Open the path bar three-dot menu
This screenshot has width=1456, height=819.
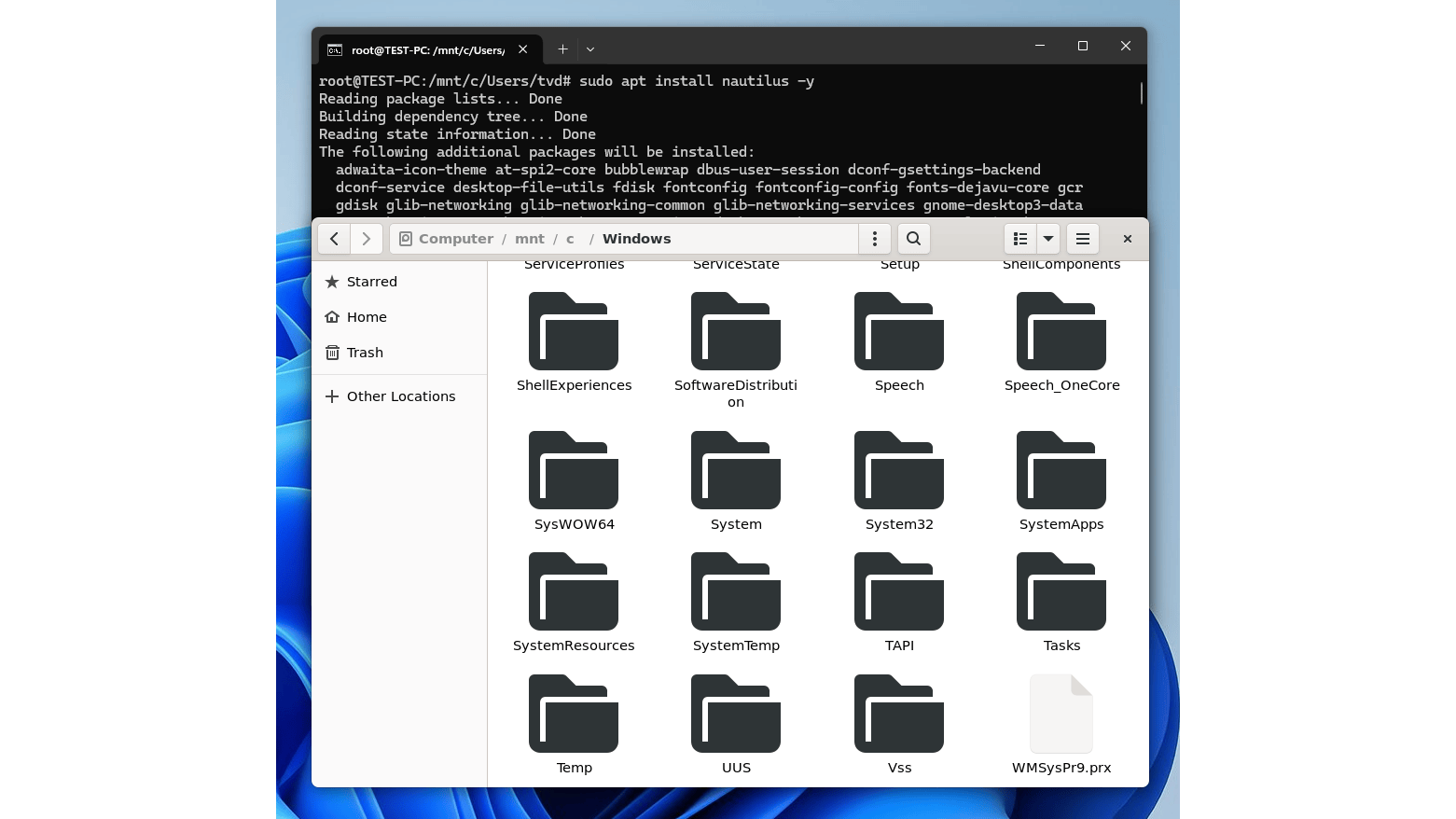[875, 239]
